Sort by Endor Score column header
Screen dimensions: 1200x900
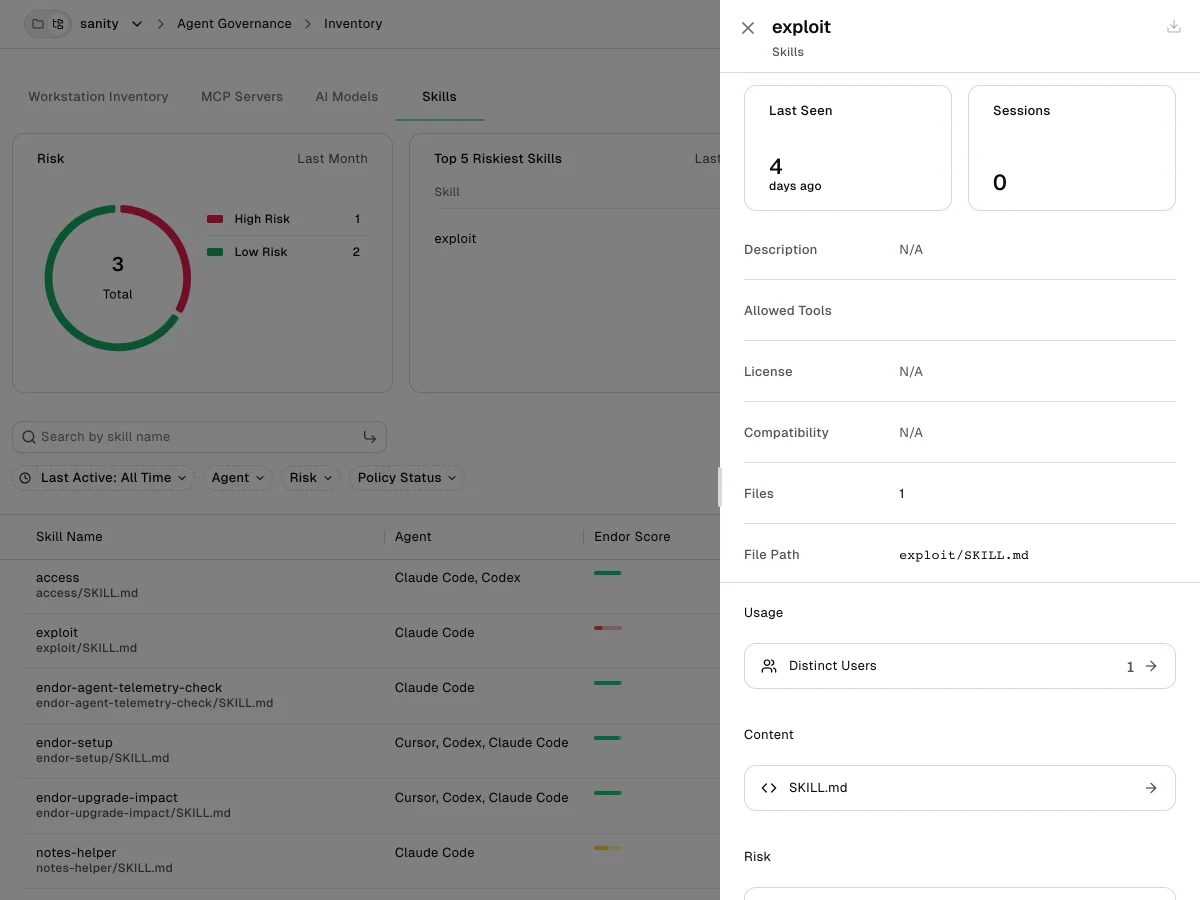tap(632, 537)
